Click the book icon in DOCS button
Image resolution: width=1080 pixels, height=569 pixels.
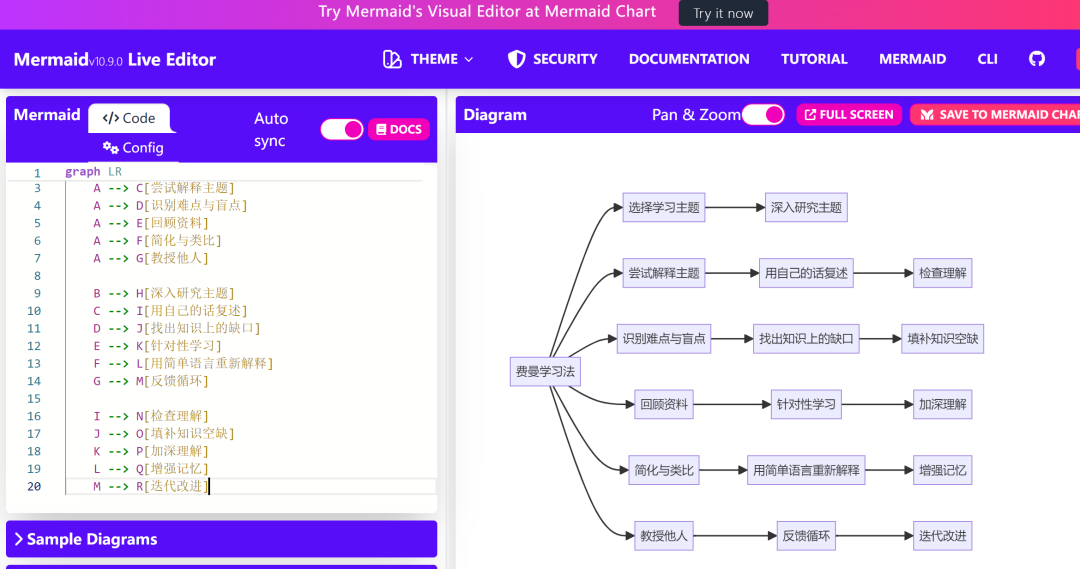click(381, 130)
